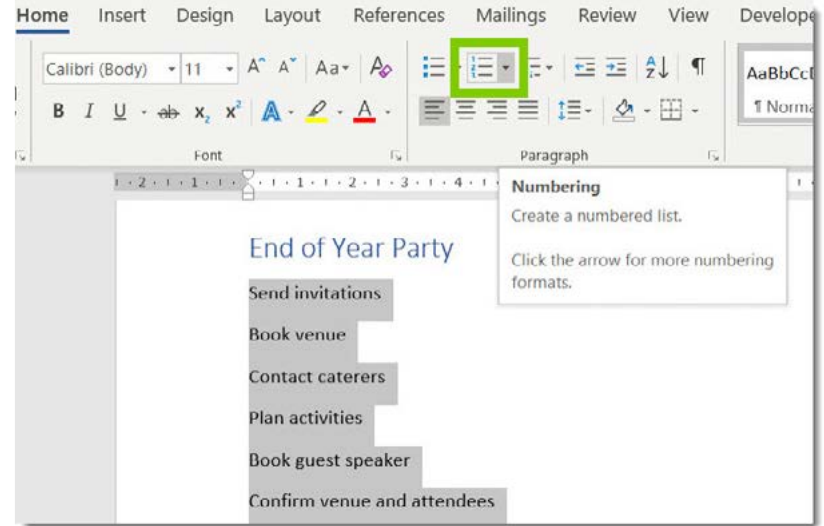824x526 pixels.
Task: Click the 'Contact caterers' line
Action: click(x=317, y=376)
